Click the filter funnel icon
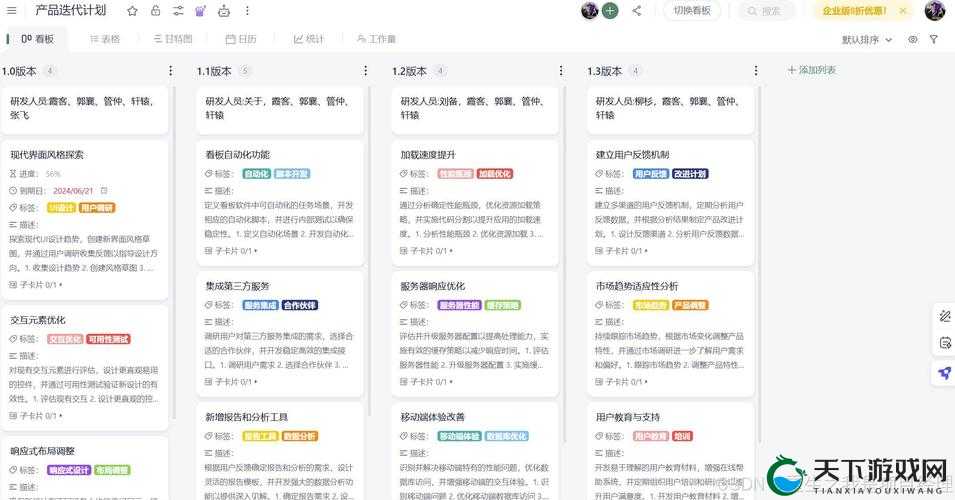 pyautogui.click(x=934, y=39)
